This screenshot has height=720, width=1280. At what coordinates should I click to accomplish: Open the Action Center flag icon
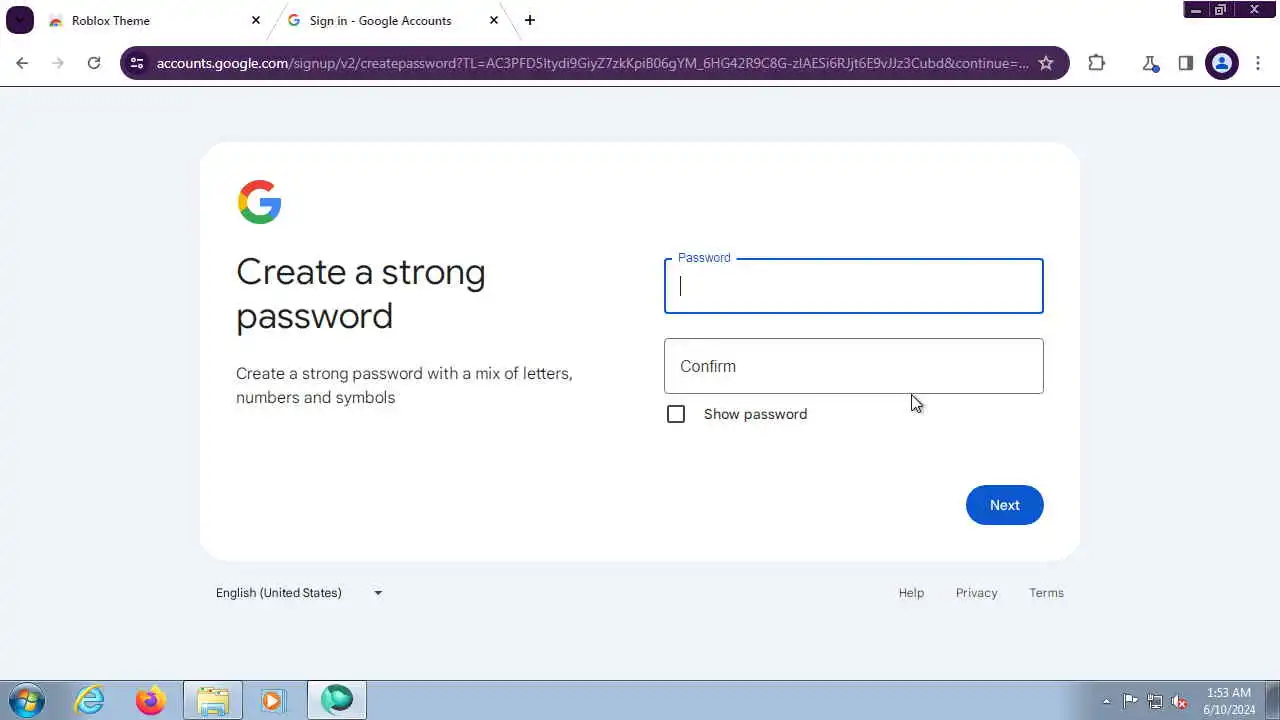(x=1130, y=701)
